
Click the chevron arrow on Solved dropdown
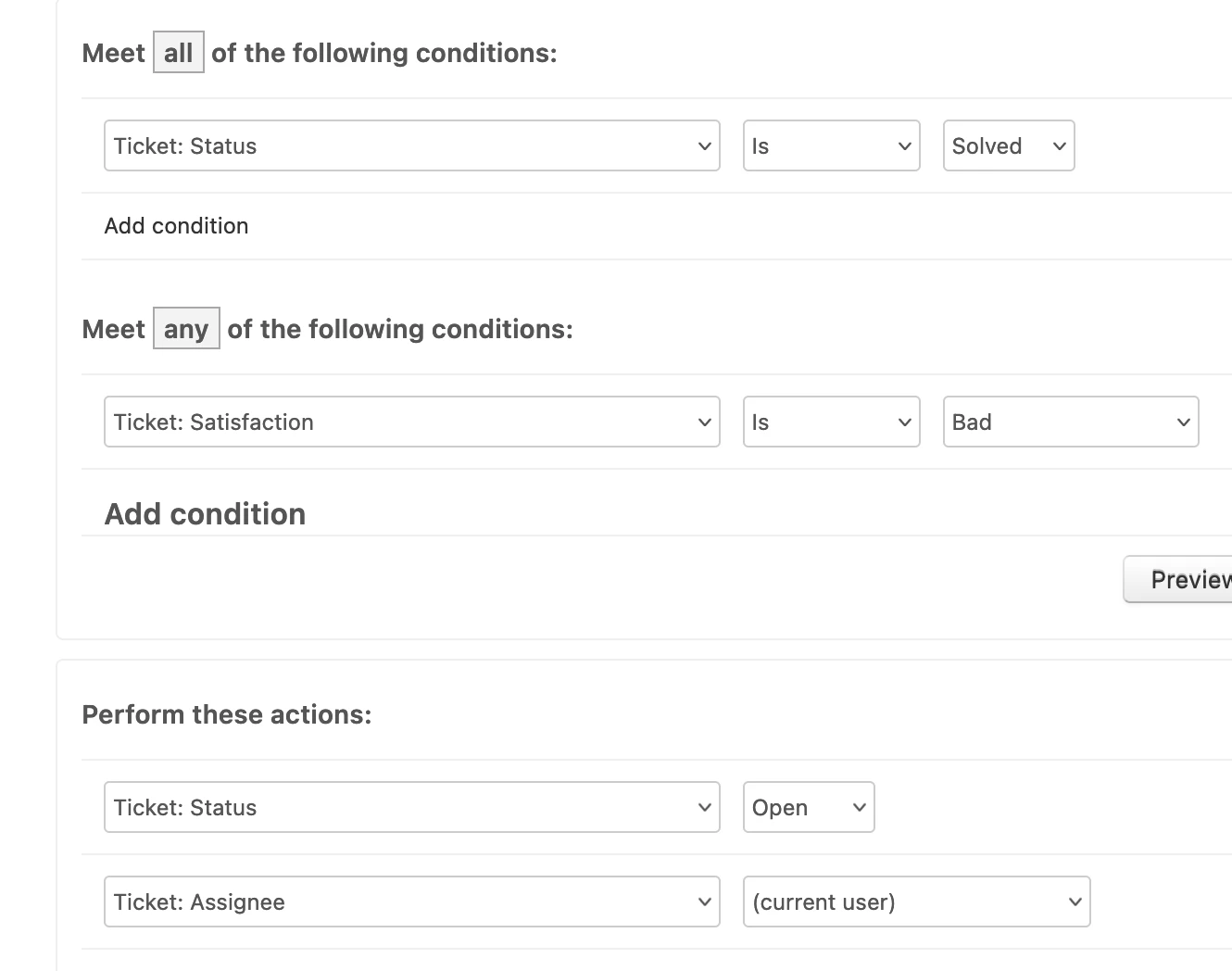pos(1060,146)
